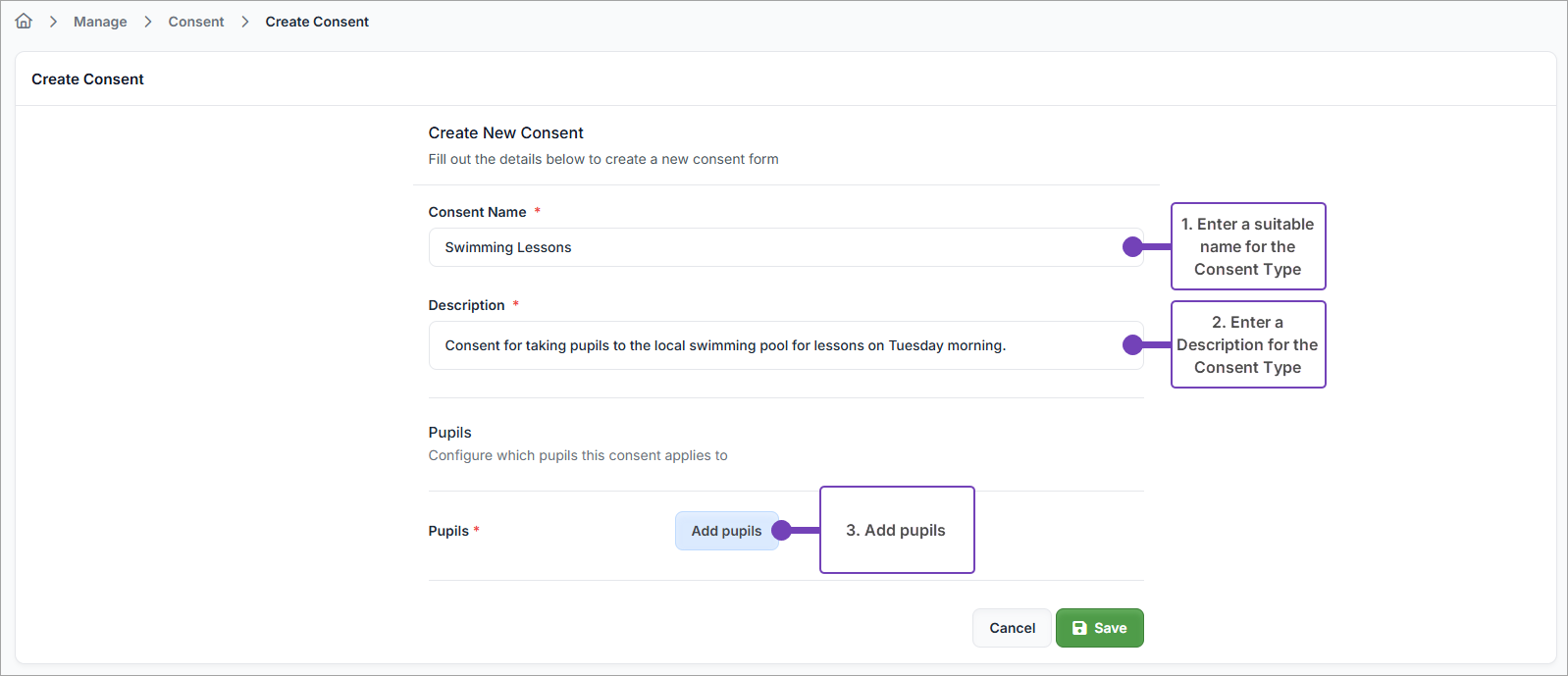Click the 'Enter a suitable name' callout
The height and width of the screenshot is (676, 1568).
point(1247,246)
